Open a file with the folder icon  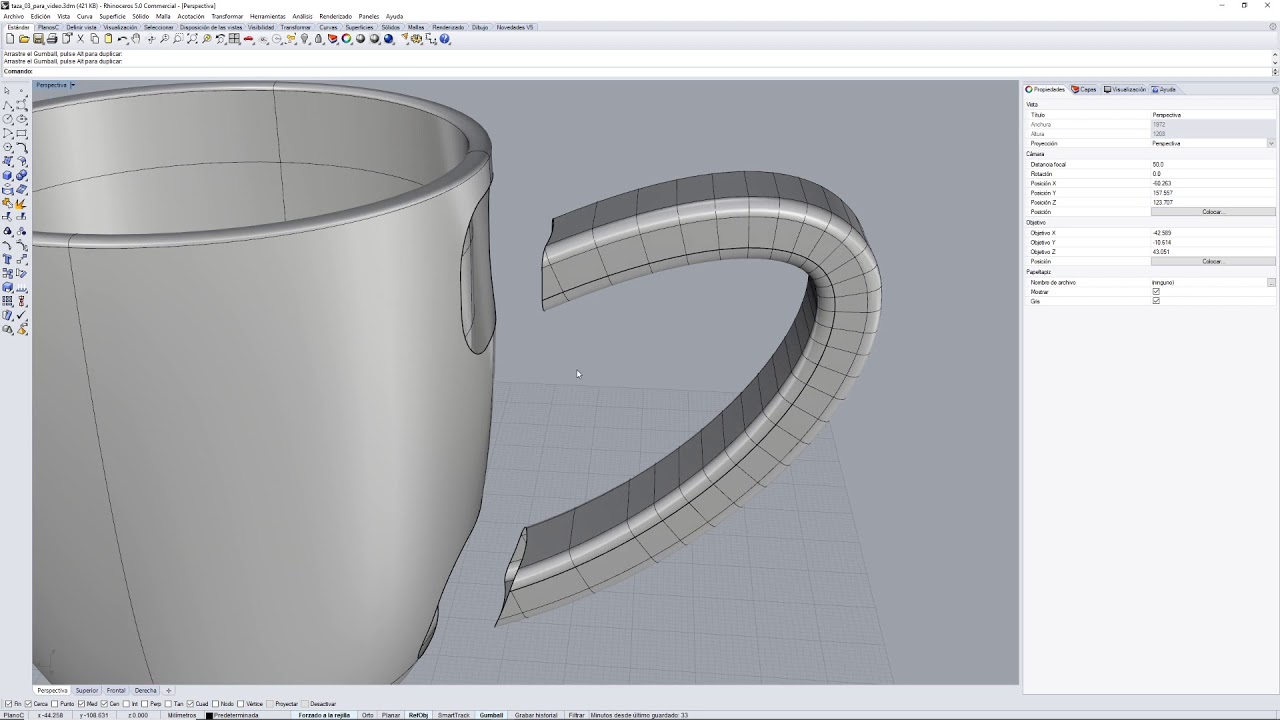point(24,39)
